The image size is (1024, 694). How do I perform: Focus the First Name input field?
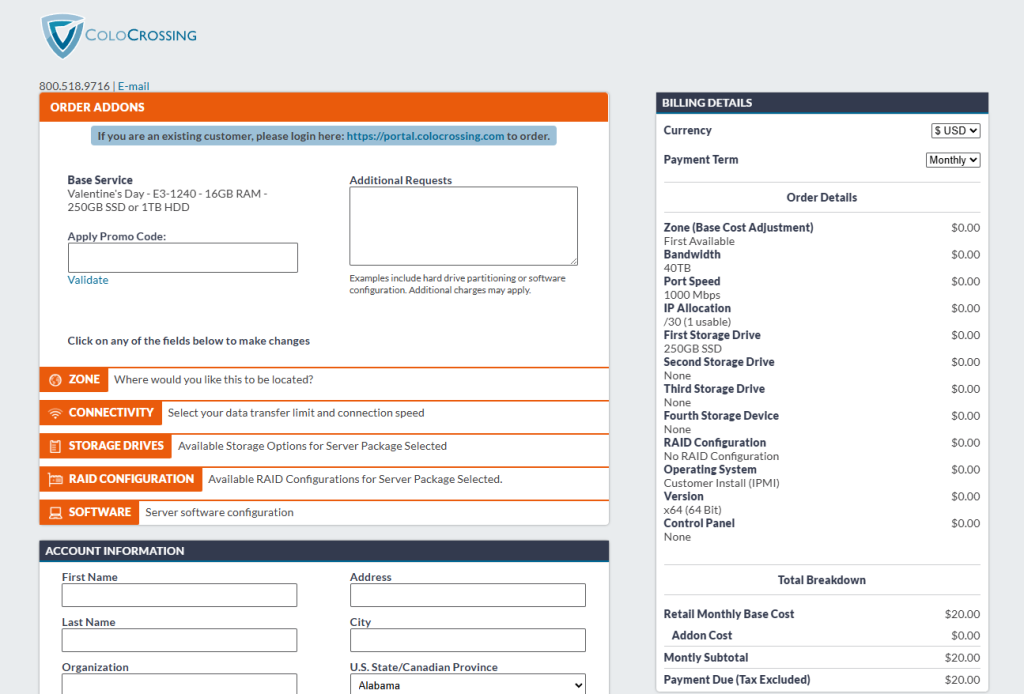pyautogui.click(x=179, y=595)
